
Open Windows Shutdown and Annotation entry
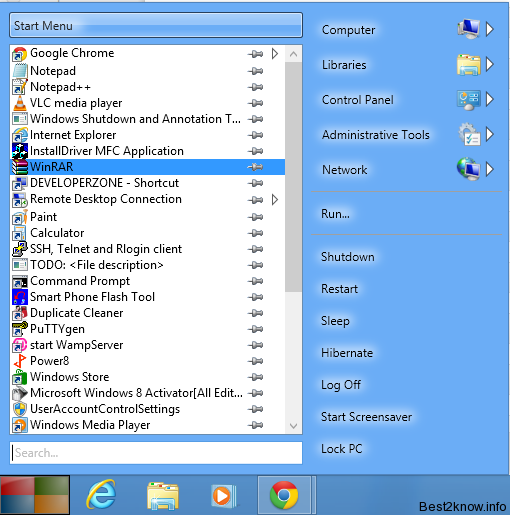[147, 119]
